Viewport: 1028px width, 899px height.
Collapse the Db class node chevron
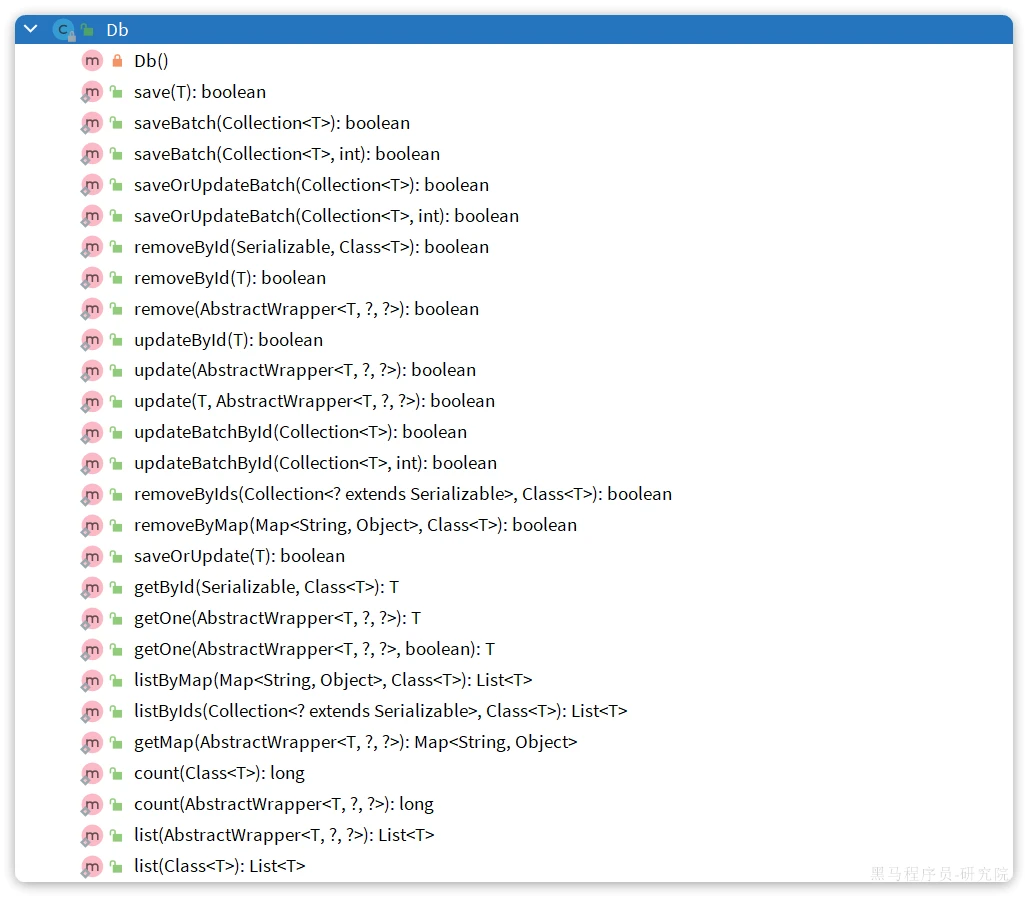[x=30, y=29]
